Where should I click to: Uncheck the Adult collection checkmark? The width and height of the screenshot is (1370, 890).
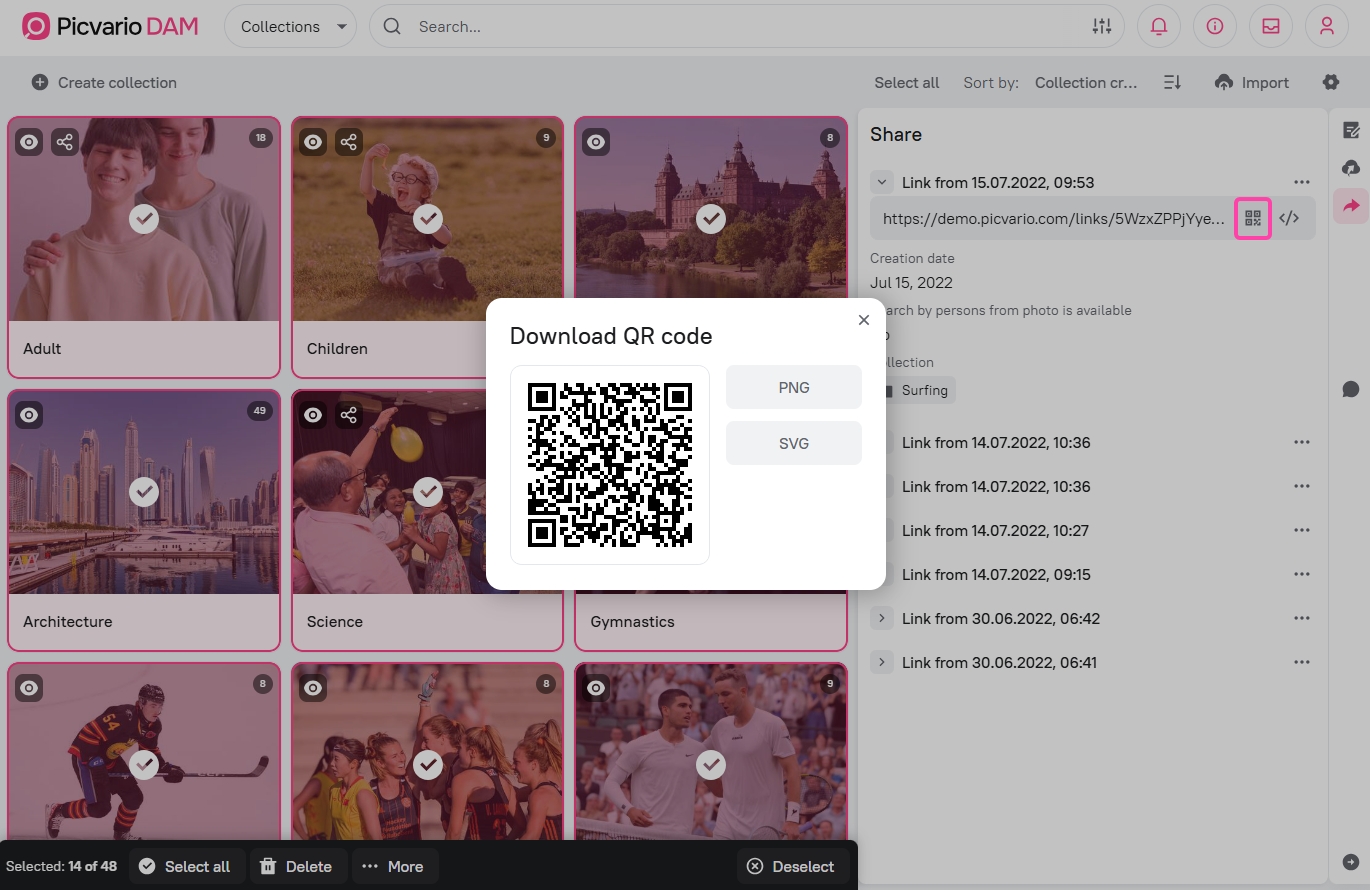(144, 218)
